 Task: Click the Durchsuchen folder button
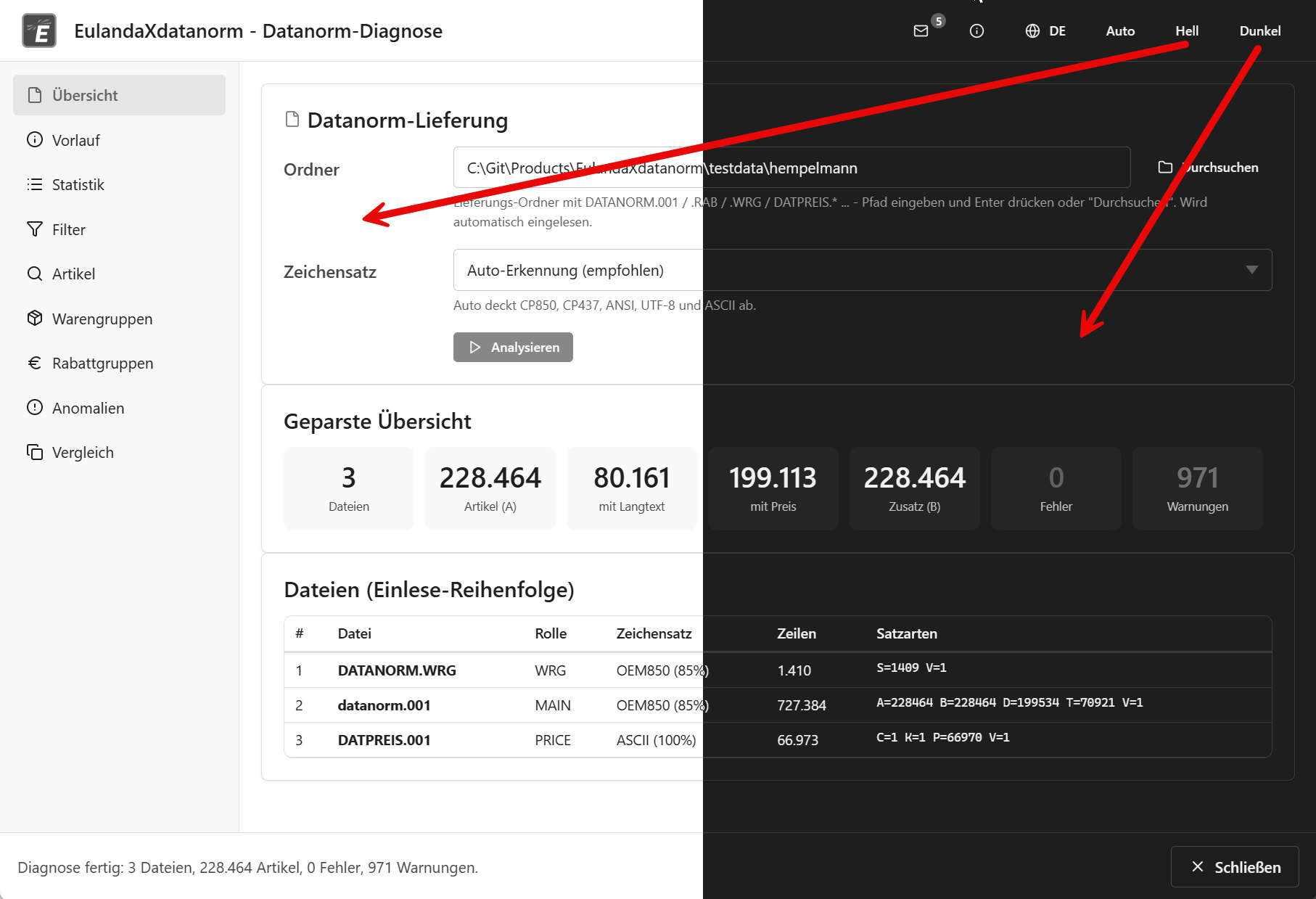[x=1208, y=168]
